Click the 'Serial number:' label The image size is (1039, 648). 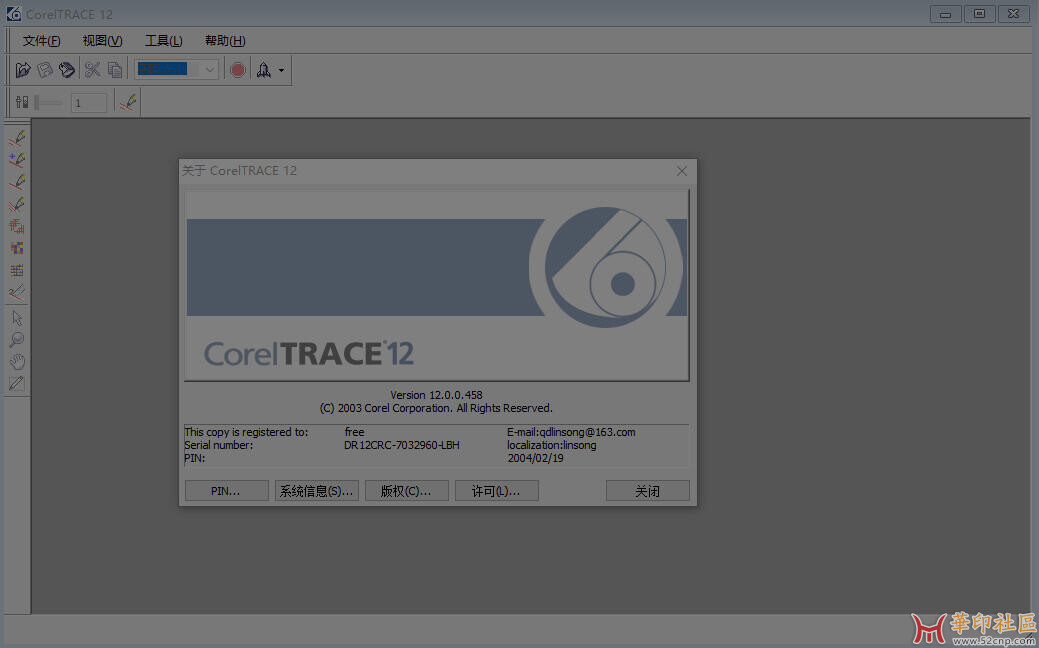click(219, 445)
